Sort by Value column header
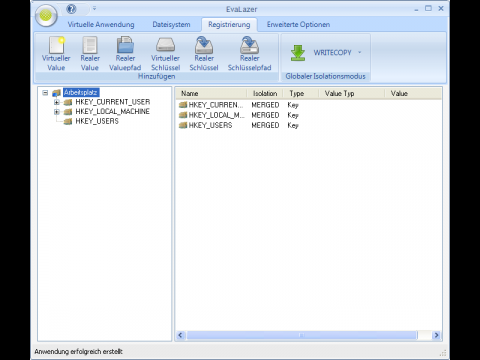 point(413,94)
